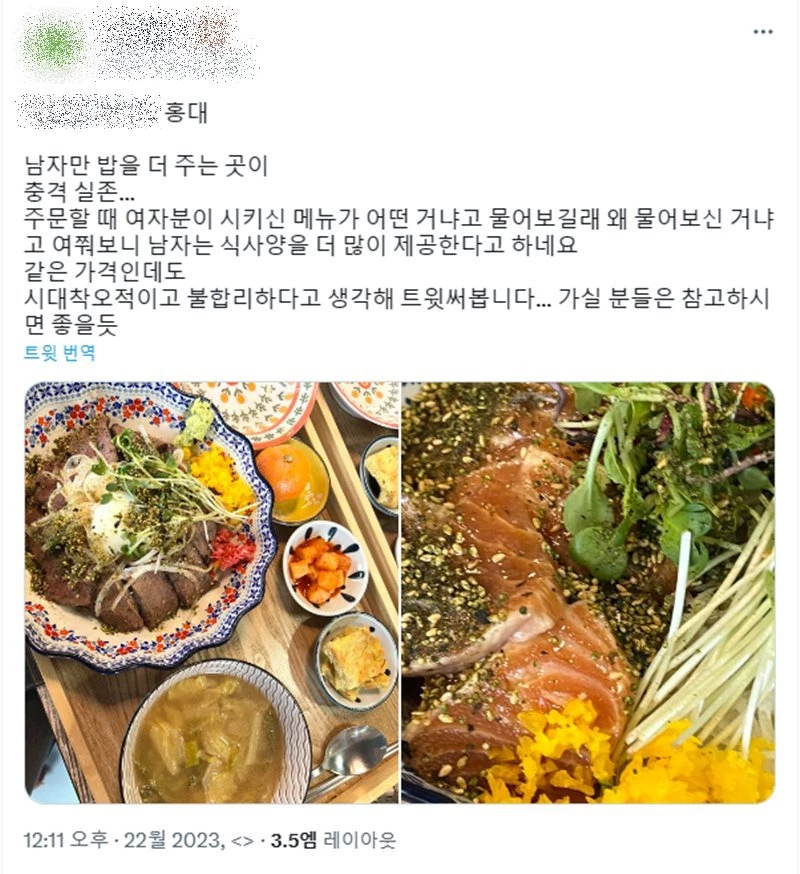Click the 홍대 tag text
Image resolution: width=800 pixels, height=874 pixels.
[x=187, y=113]
